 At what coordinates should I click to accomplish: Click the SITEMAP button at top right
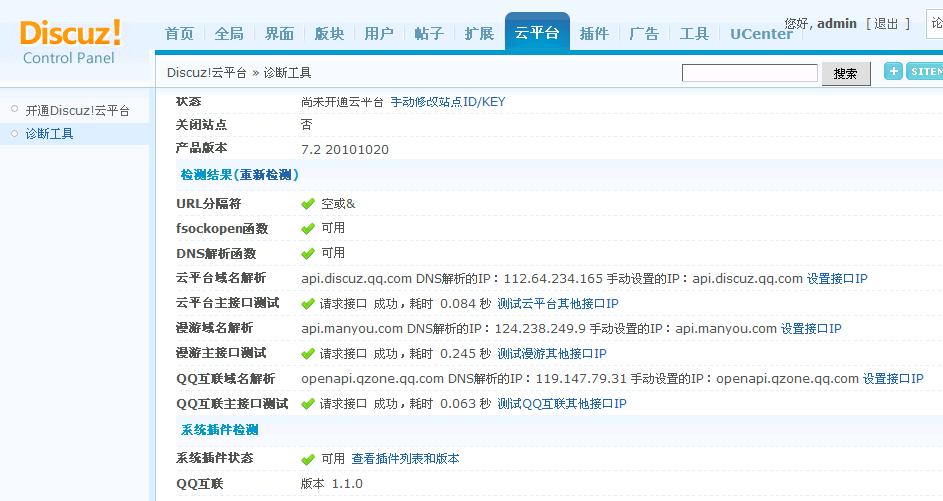pos(925,71)
